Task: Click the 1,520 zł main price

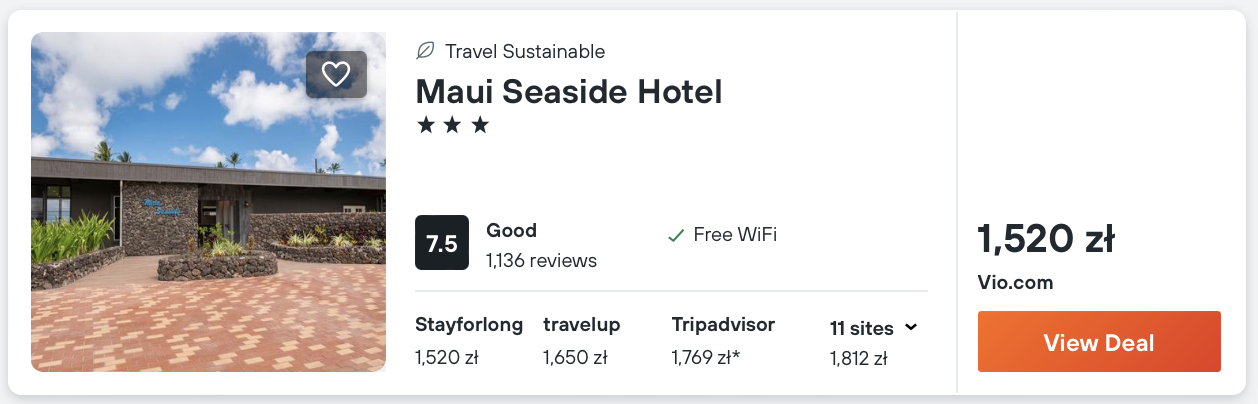Action: pyautogui.click(x=1046, y=239)
